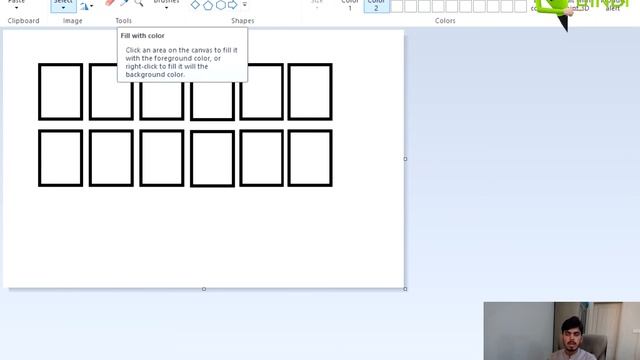Pick the first empty custom color slot after Color 2
The height and width of the screenshot is (360, 640).
pos(397,6)
